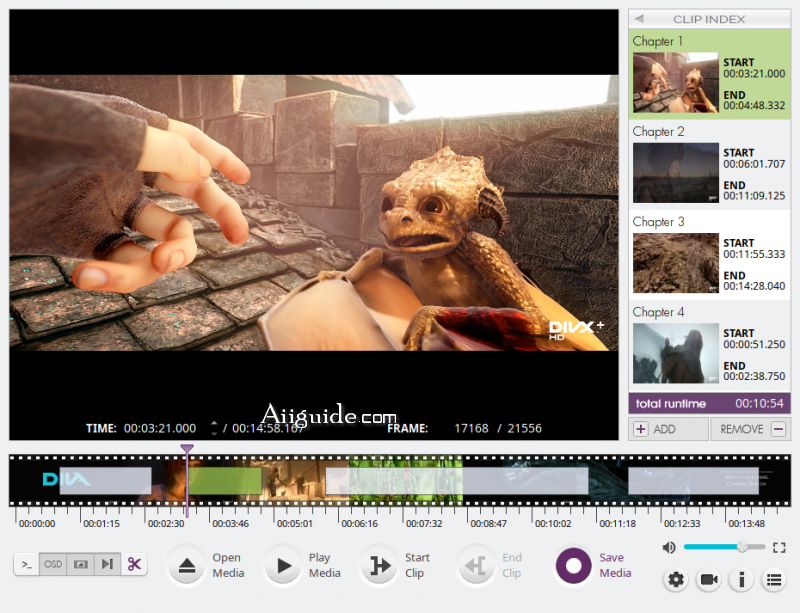Collapse the Clip Index panel arrow

click(639, 19)
